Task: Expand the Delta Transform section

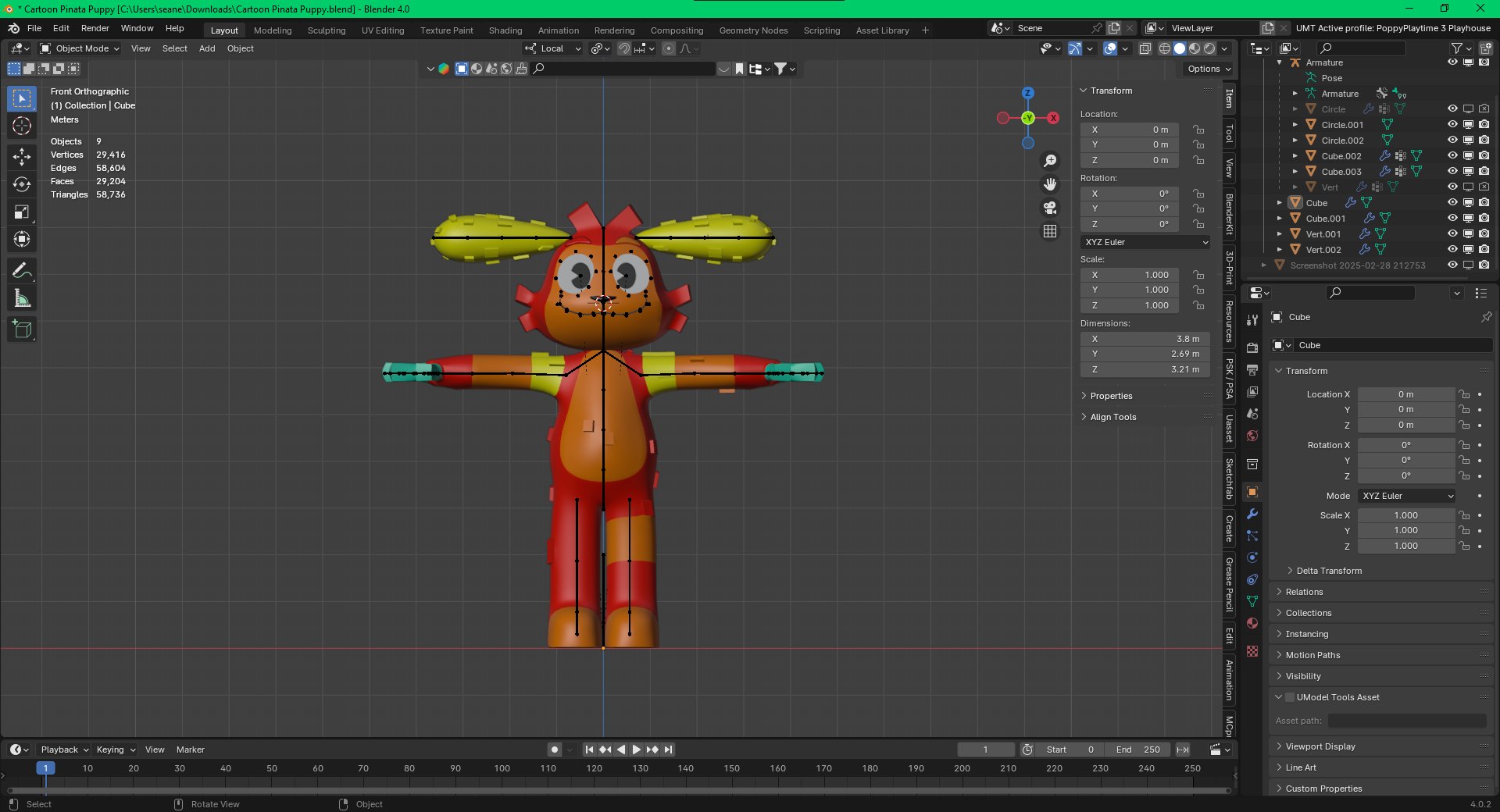Action: tap(1328, 571)
